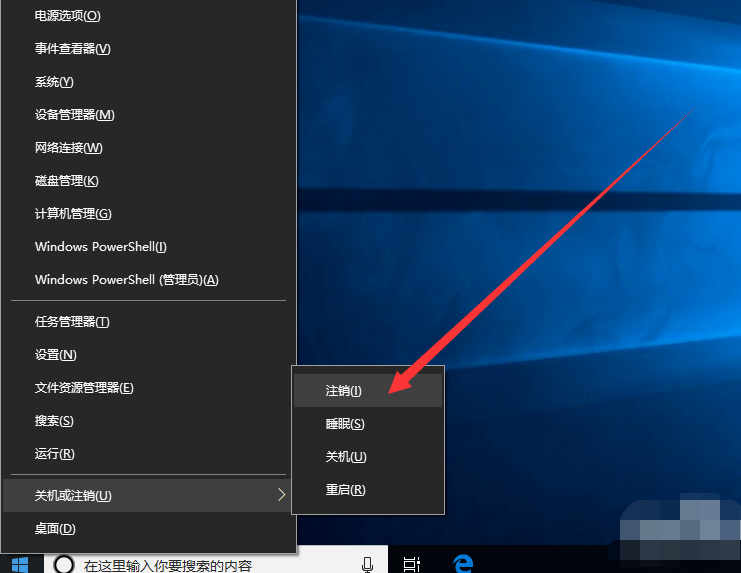Click the microphone icon in the search box
The image size is (741, 573).
(368, 565)
